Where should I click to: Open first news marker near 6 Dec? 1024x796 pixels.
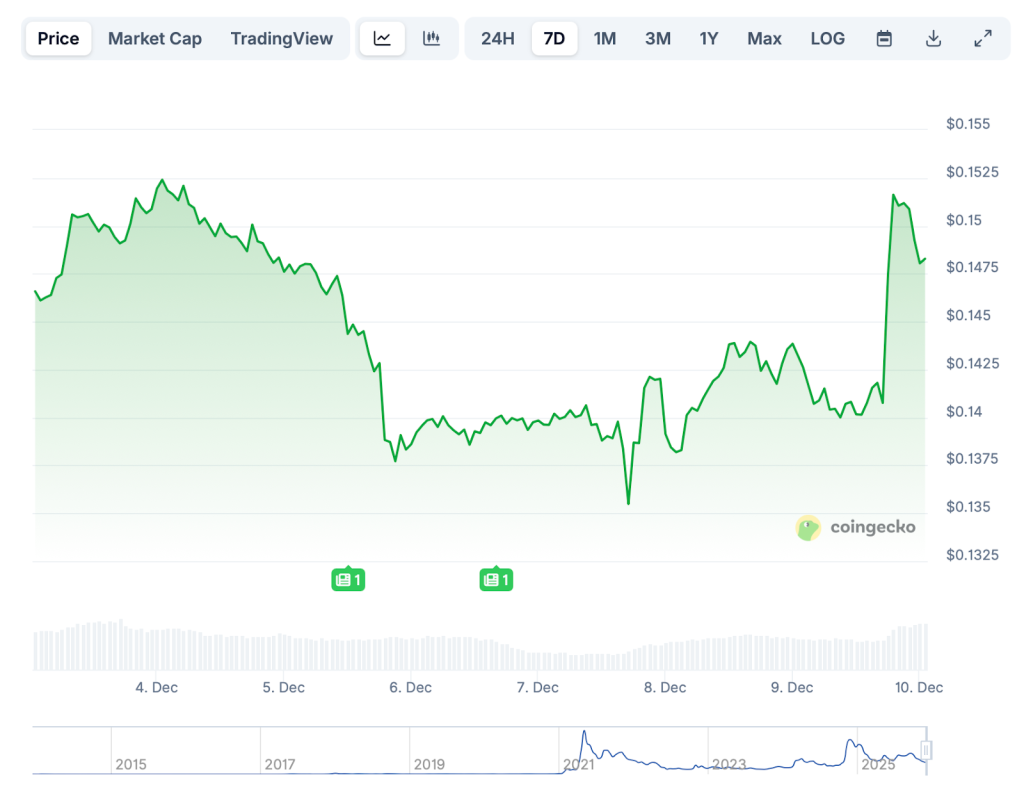coord(348,579)
